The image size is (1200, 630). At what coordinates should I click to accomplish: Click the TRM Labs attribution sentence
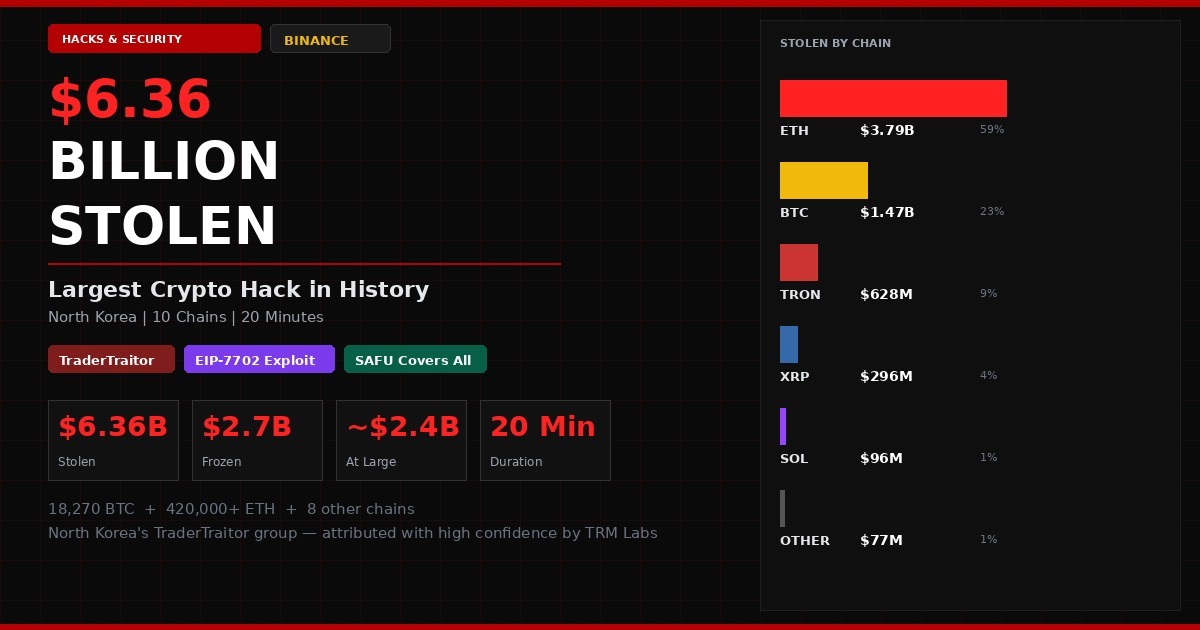353,533
